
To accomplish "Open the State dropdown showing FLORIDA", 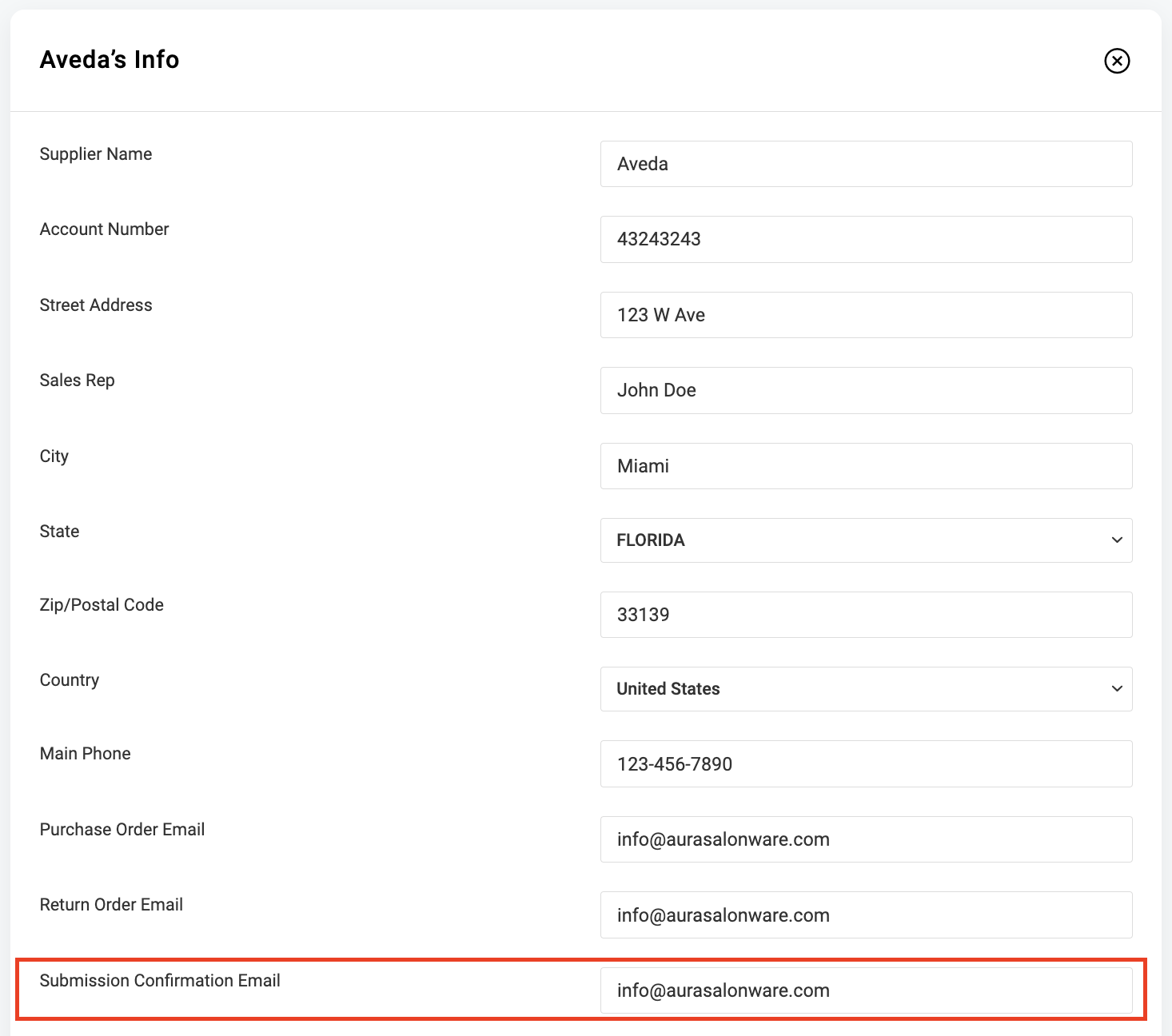I will pyautogui.click(x=866, y=540).
